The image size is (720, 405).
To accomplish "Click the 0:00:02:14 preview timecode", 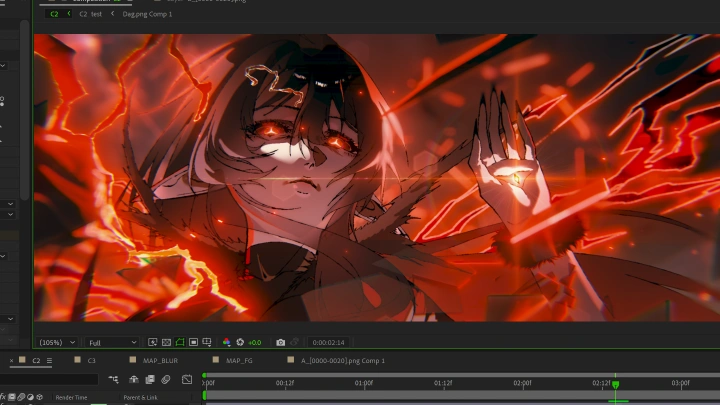I will [328, 343].
